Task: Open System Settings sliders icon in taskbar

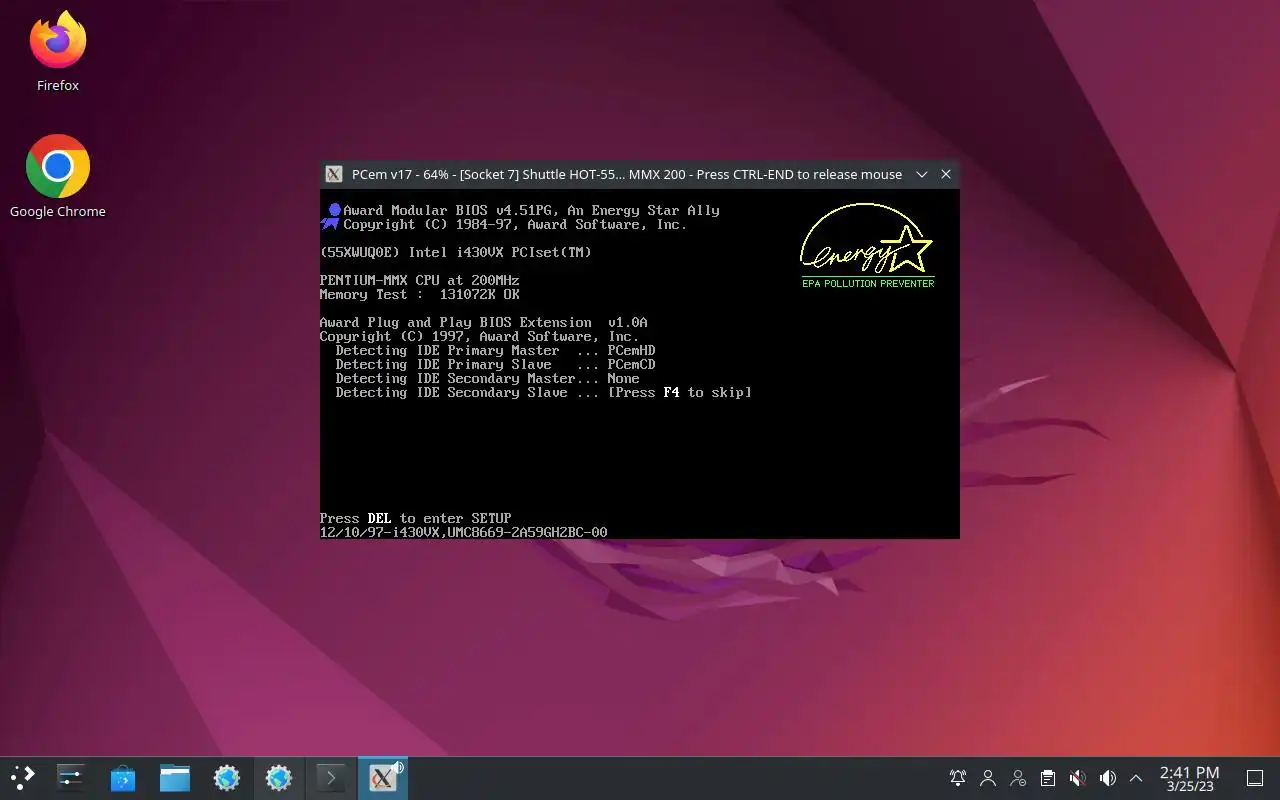Action: click(71, 778)
